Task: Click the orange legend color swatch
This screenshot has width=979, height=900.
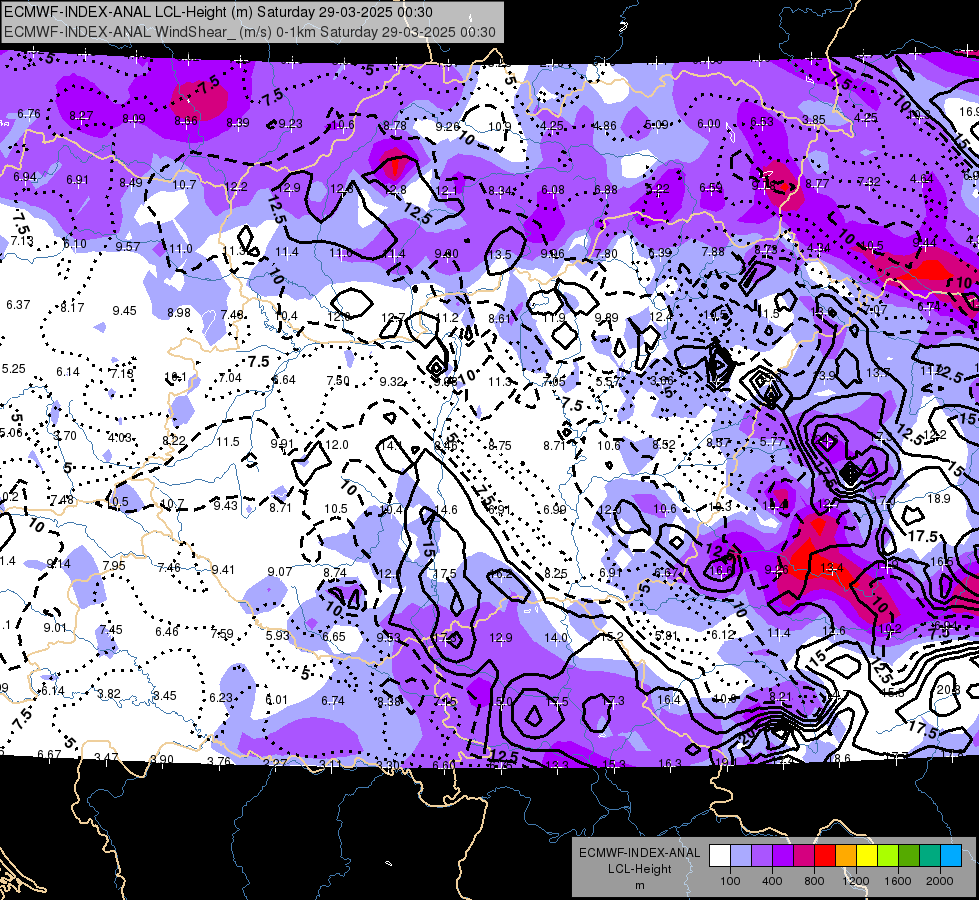Action: click(x=845, y=856)
